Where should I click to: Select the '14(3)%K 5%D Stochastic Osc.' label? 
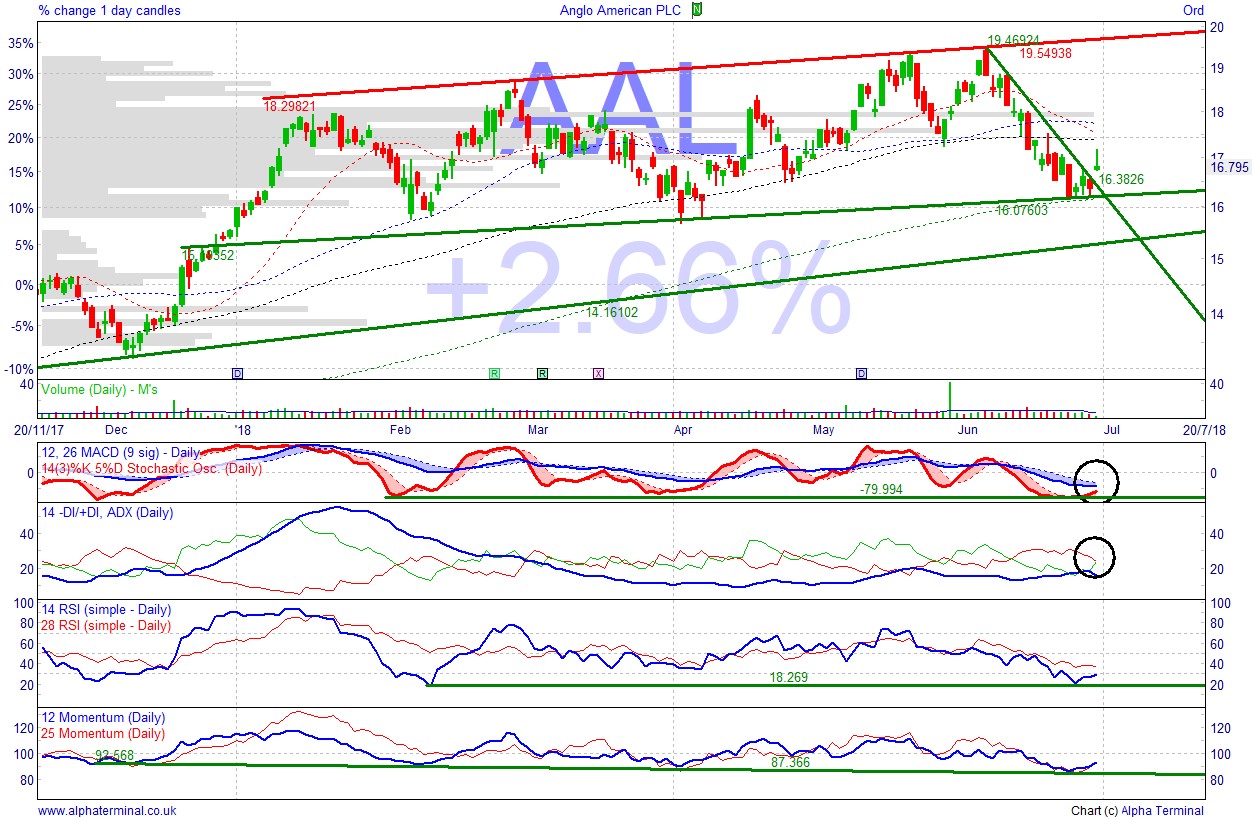(x=151, y=468)
